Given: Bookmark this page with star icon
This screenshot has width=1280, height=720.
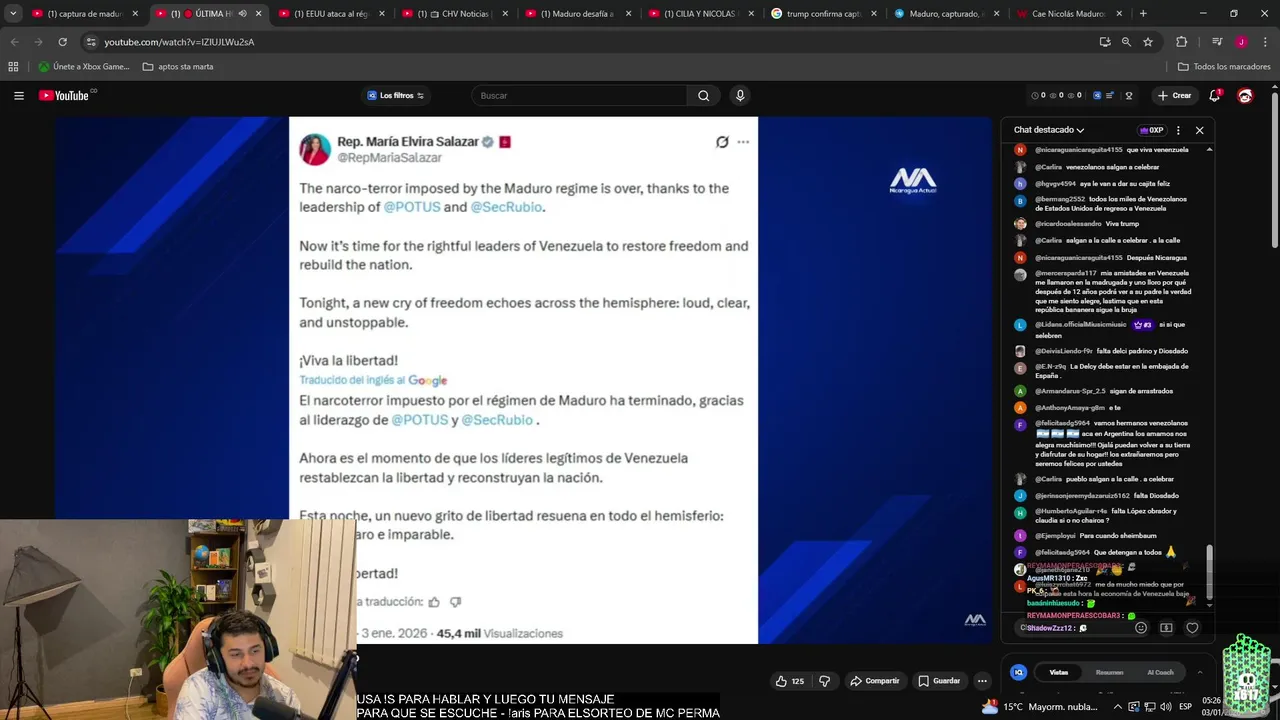Looking at the screenshot, I should coord(1148,42).
